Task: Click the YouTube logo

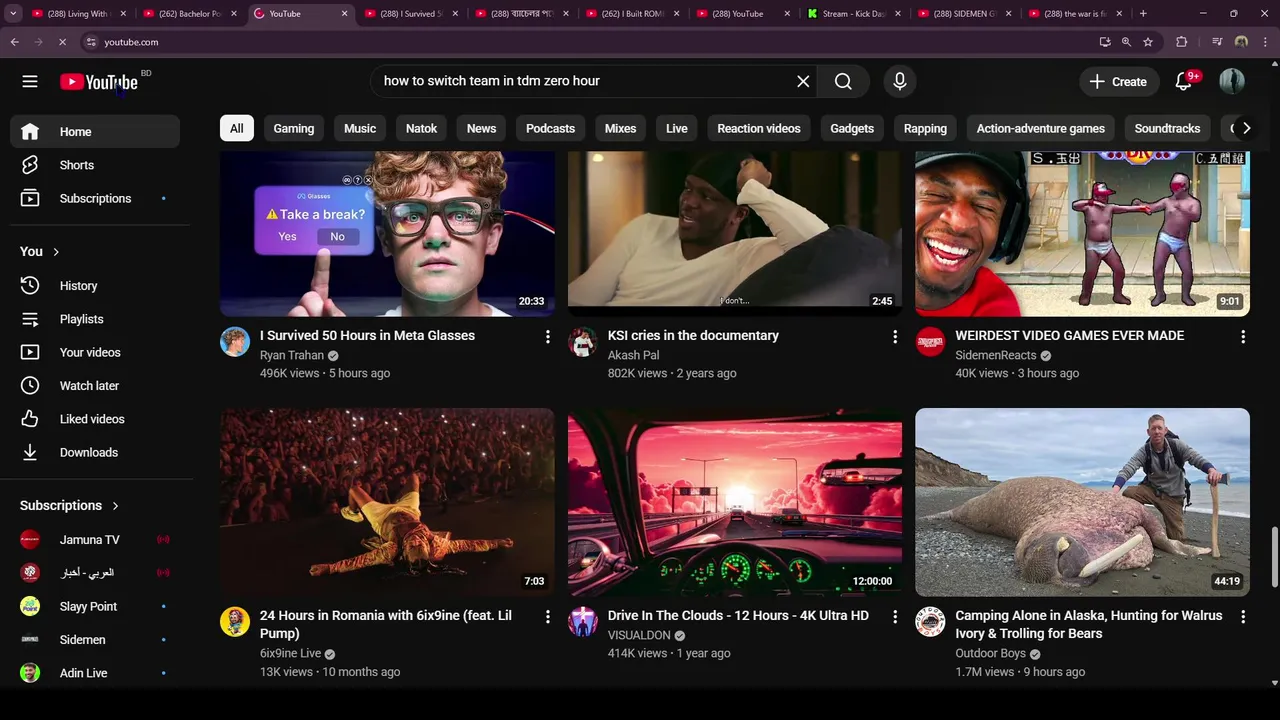Action: [98, 82]
